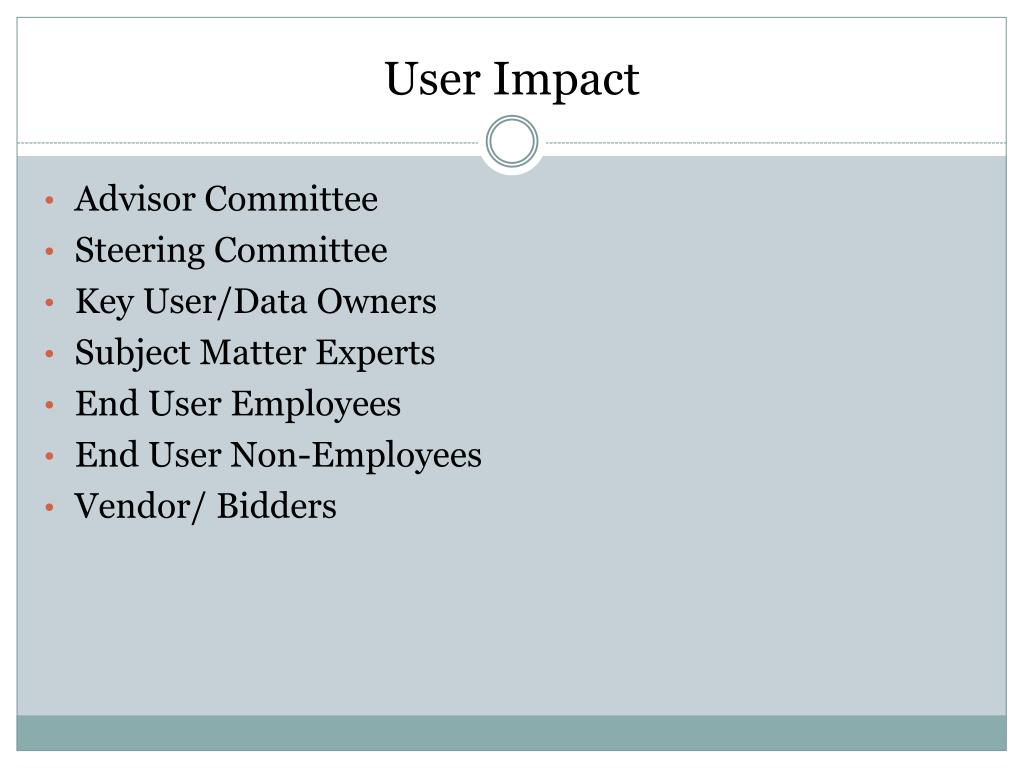Select the "Vendor/ Bidders" bullet text

(x=205, y=506)
